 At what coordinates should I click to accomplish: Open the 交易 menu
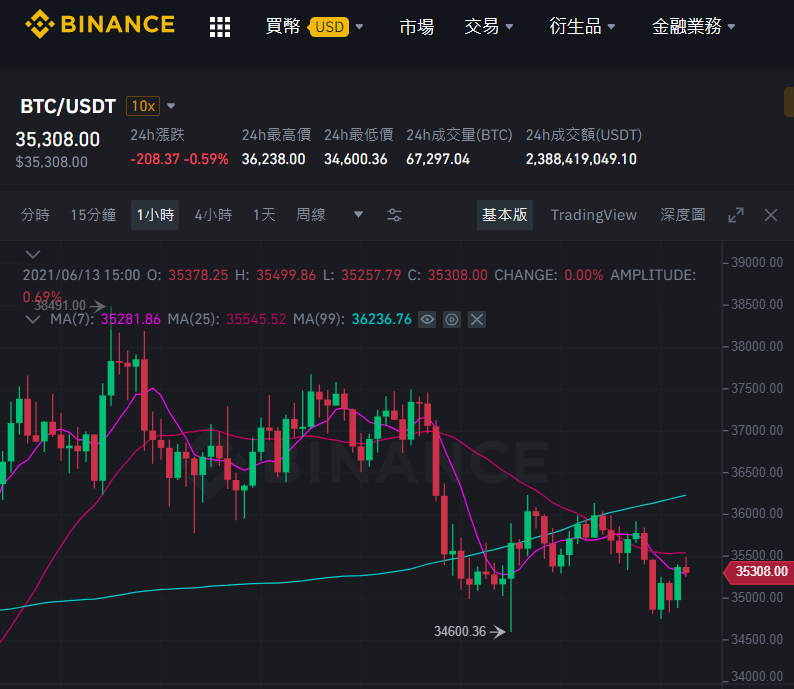(x=489, y=26)
